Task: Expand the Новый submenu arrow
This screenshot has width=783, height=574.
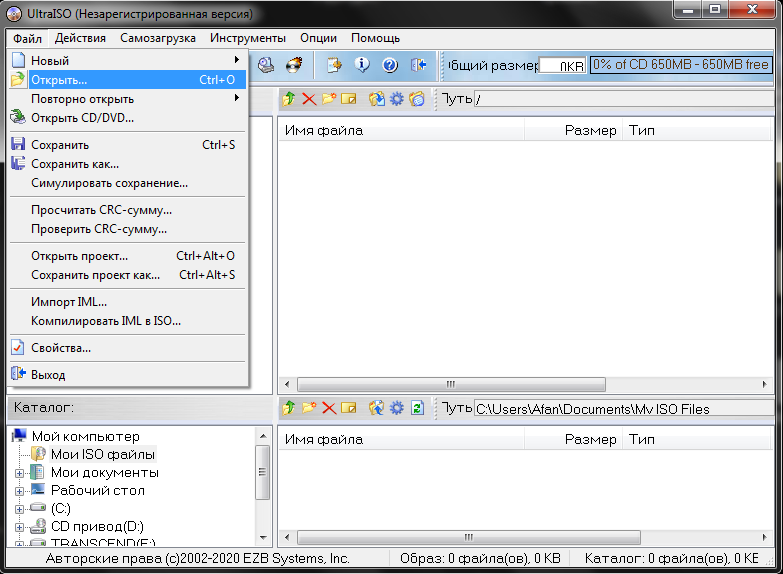Action: [237, 60]
